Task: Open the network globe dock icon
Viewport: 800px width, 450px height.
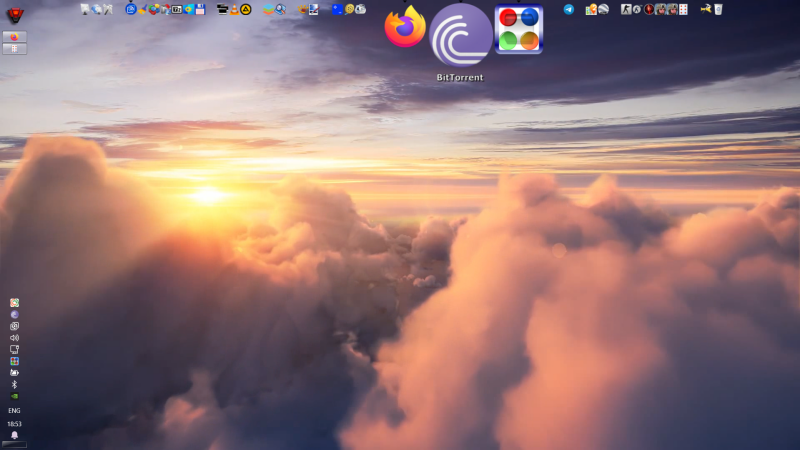Action: pyautogui.click(x=96, y=9)
